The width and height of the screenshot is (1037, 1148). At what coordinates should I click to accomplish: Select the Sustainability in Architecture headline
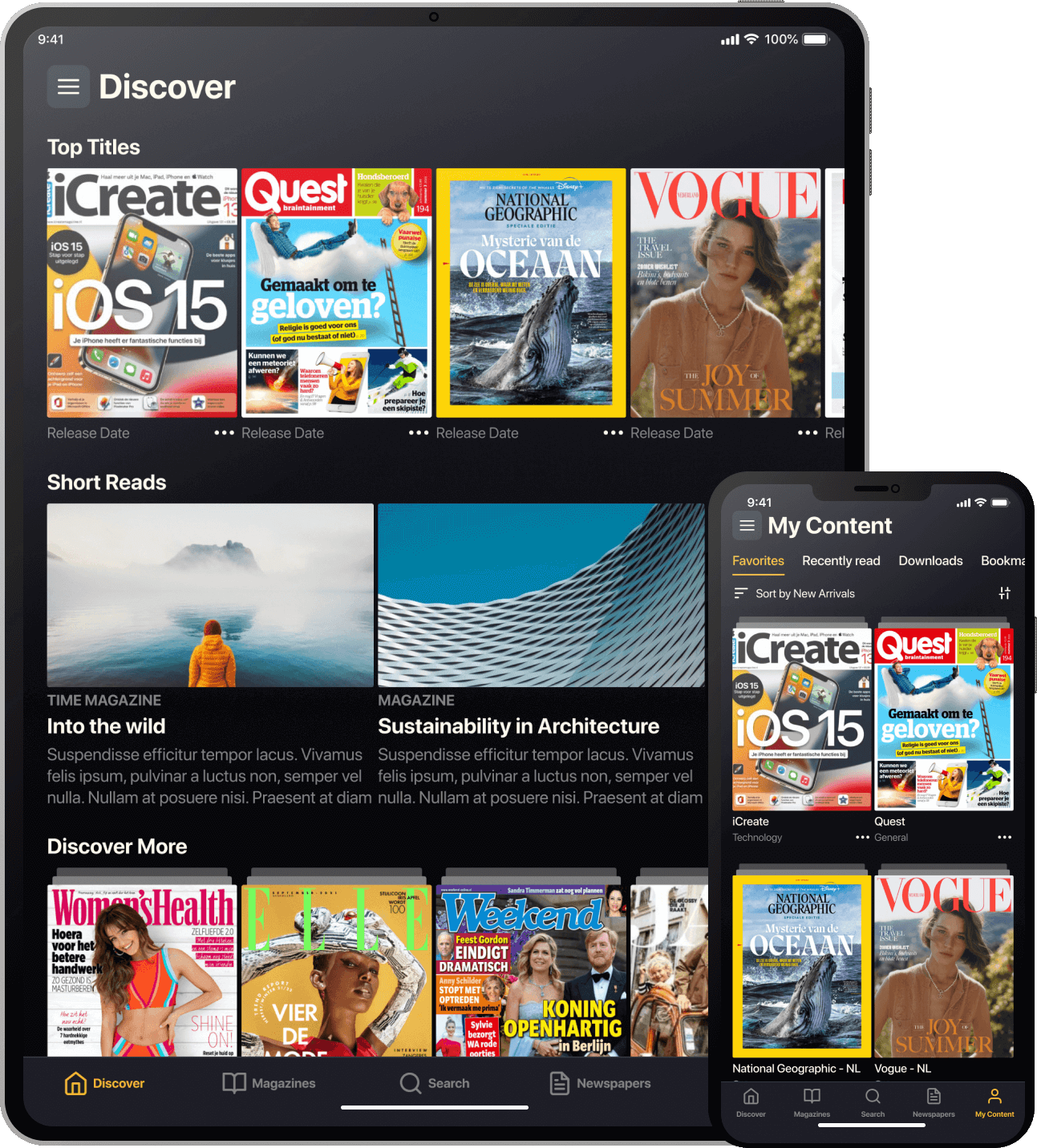tap(518, 726)
